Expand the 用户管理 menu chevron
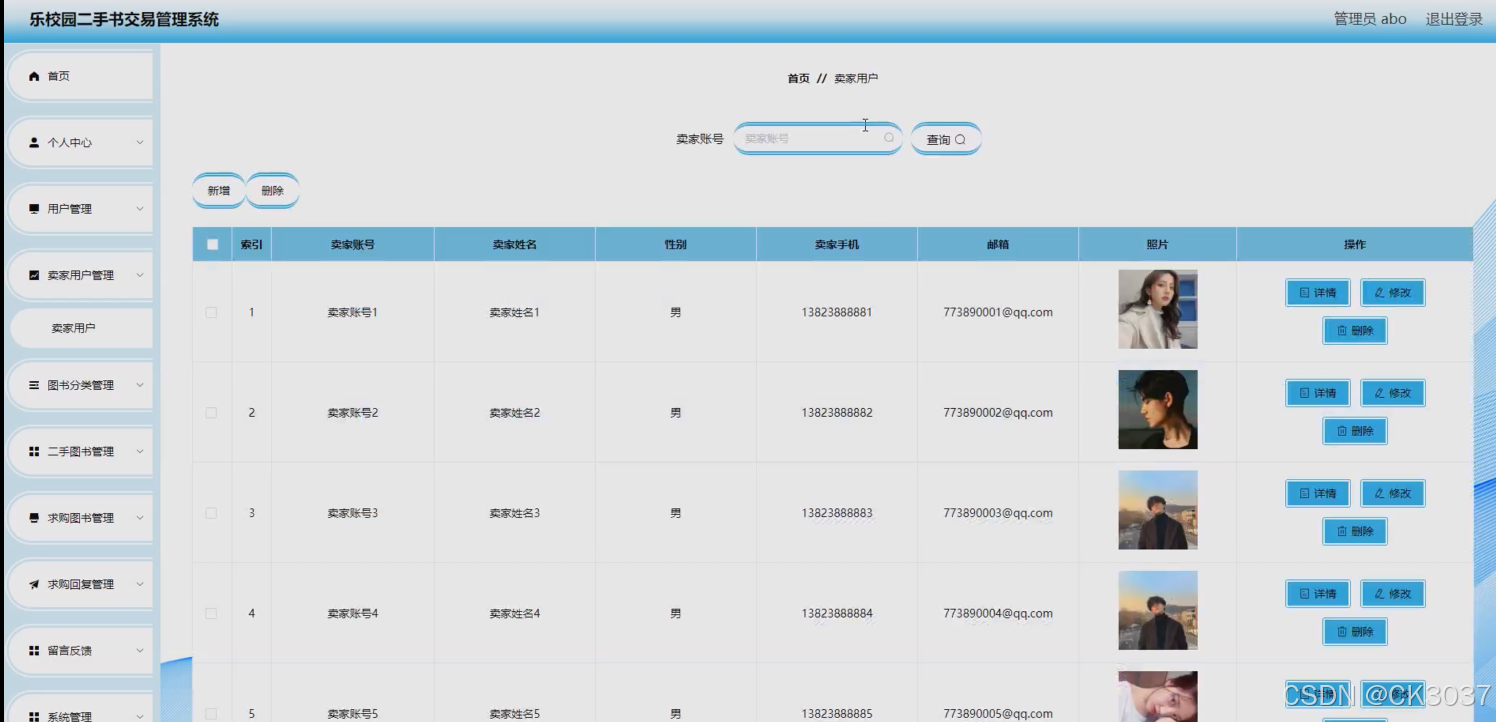Screen dimensions: 1496x722 140,209
